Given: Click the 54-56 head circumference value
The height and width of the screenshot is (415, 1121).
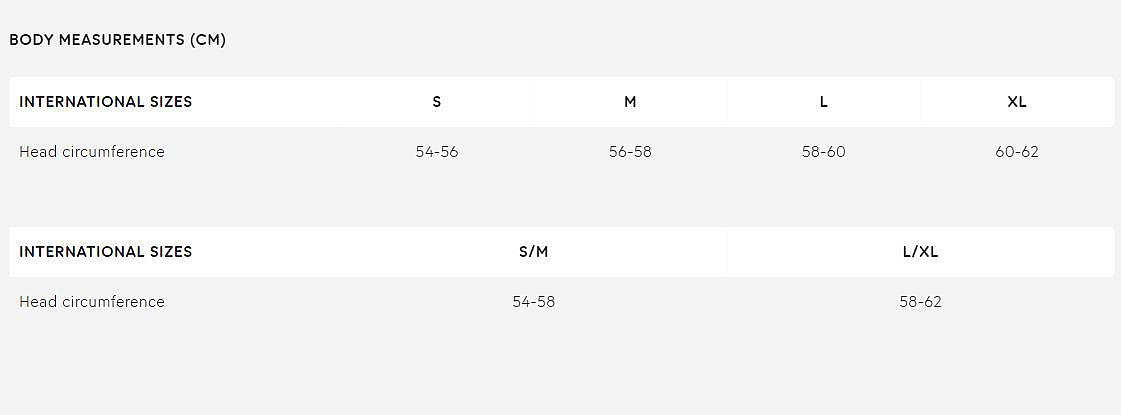Looking at the screenshot, I should click(437, 152).
